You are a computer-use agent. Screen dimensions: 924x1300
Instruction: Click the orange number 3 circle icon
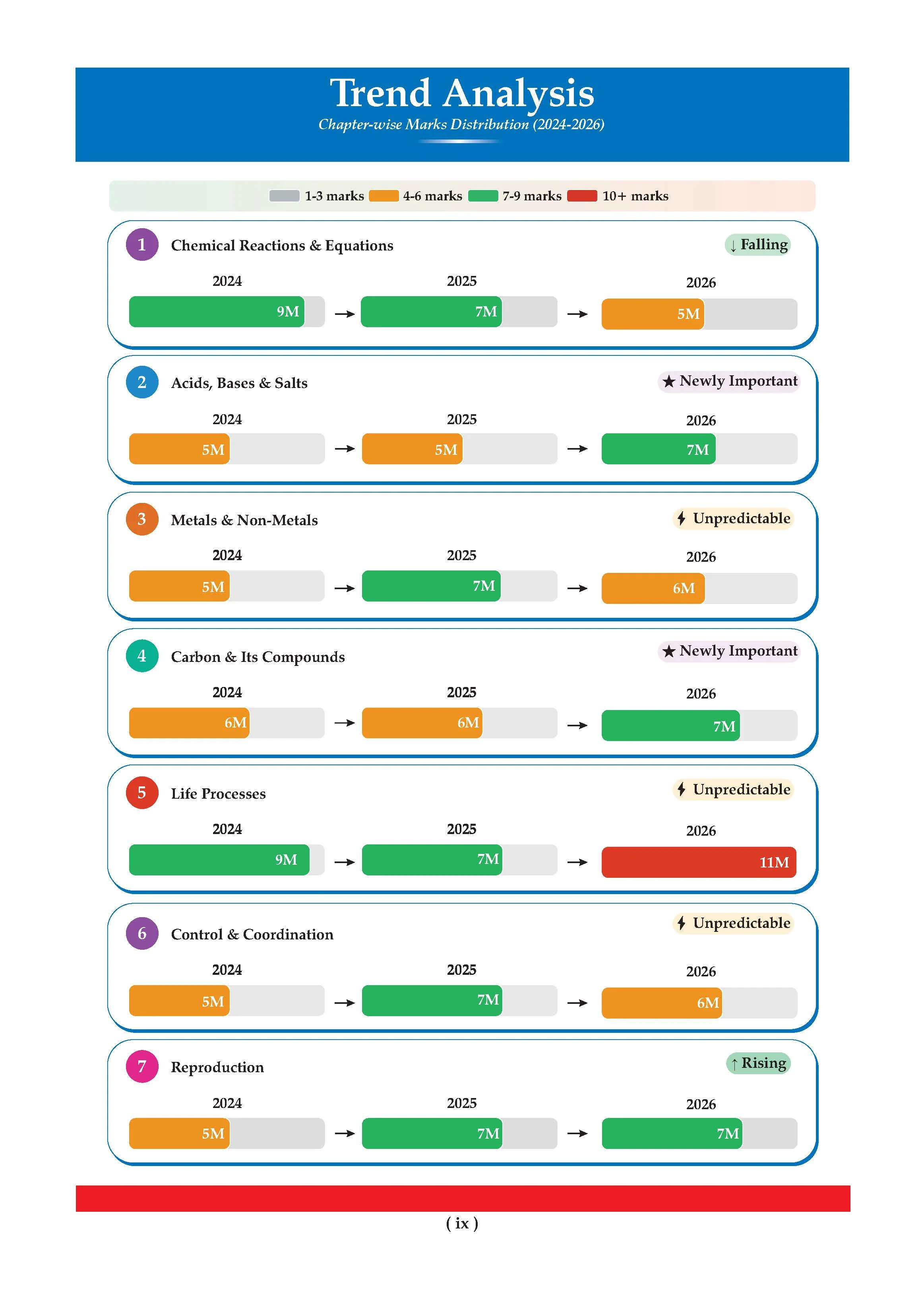coord(141,519)
